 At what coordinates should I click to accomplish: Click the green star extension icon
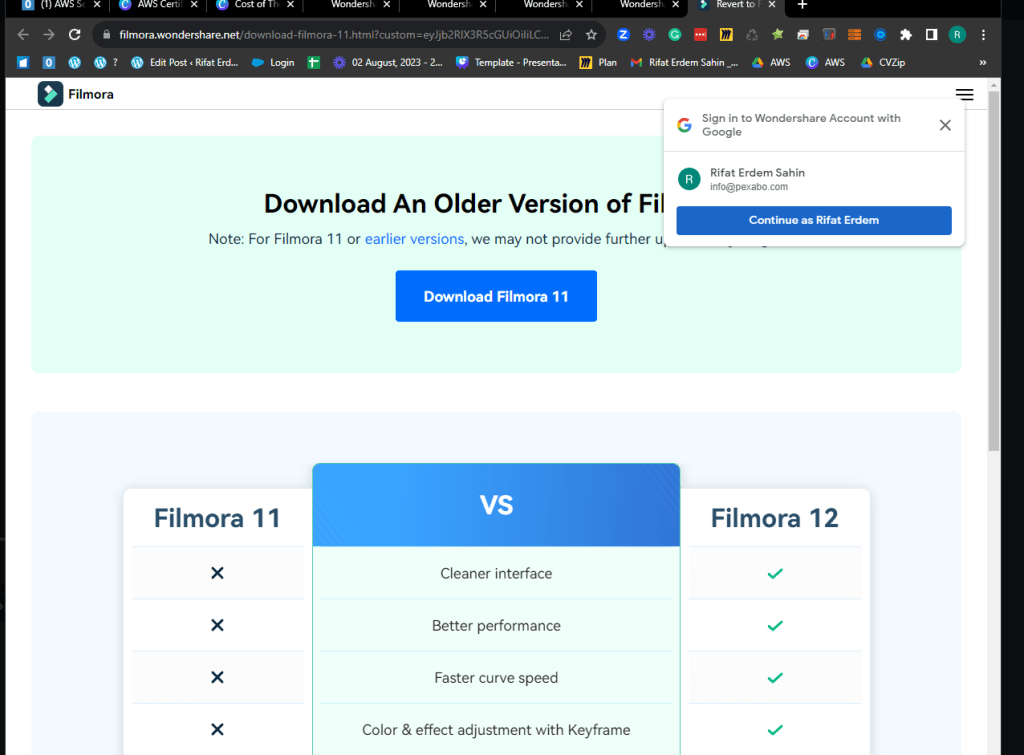777,35
